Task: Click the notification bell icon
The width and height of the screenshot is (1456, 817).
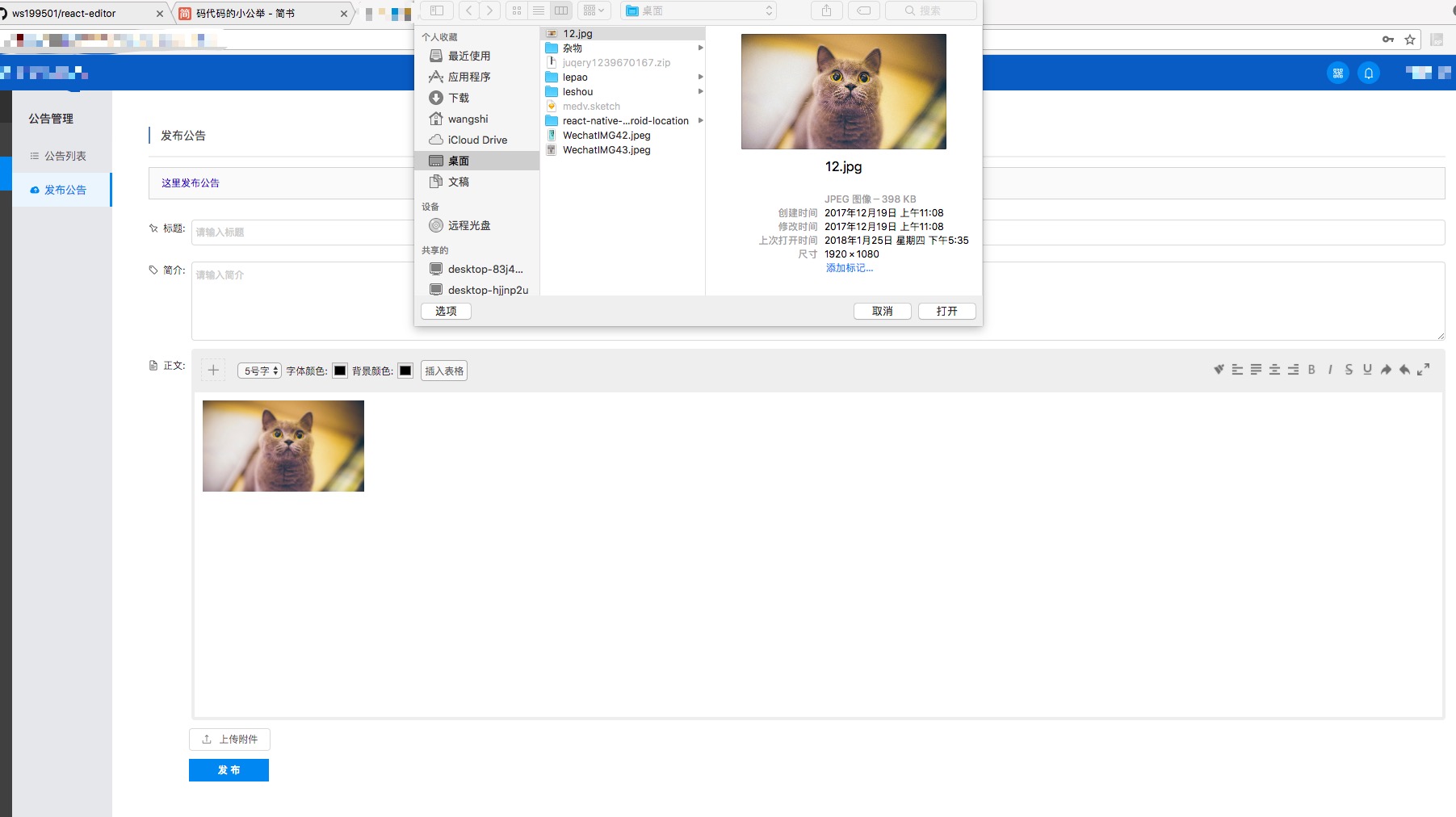Action: coord(1369,73)
